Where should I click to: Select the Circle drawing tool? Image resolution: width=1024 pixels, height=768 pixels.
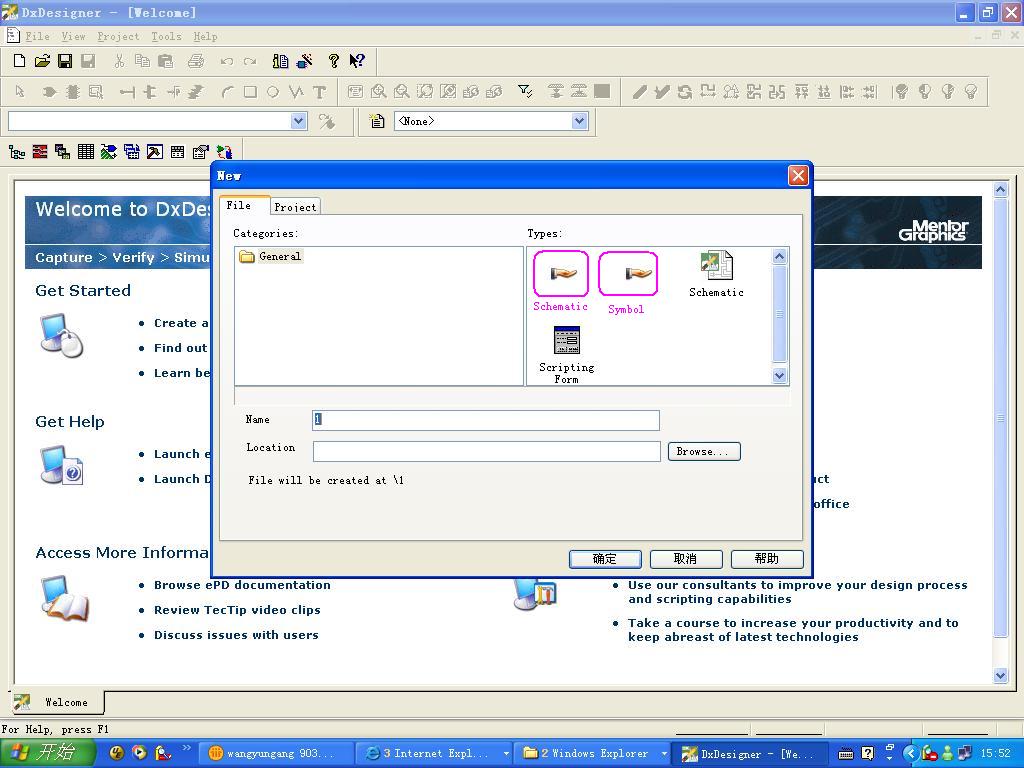(273, 92)
